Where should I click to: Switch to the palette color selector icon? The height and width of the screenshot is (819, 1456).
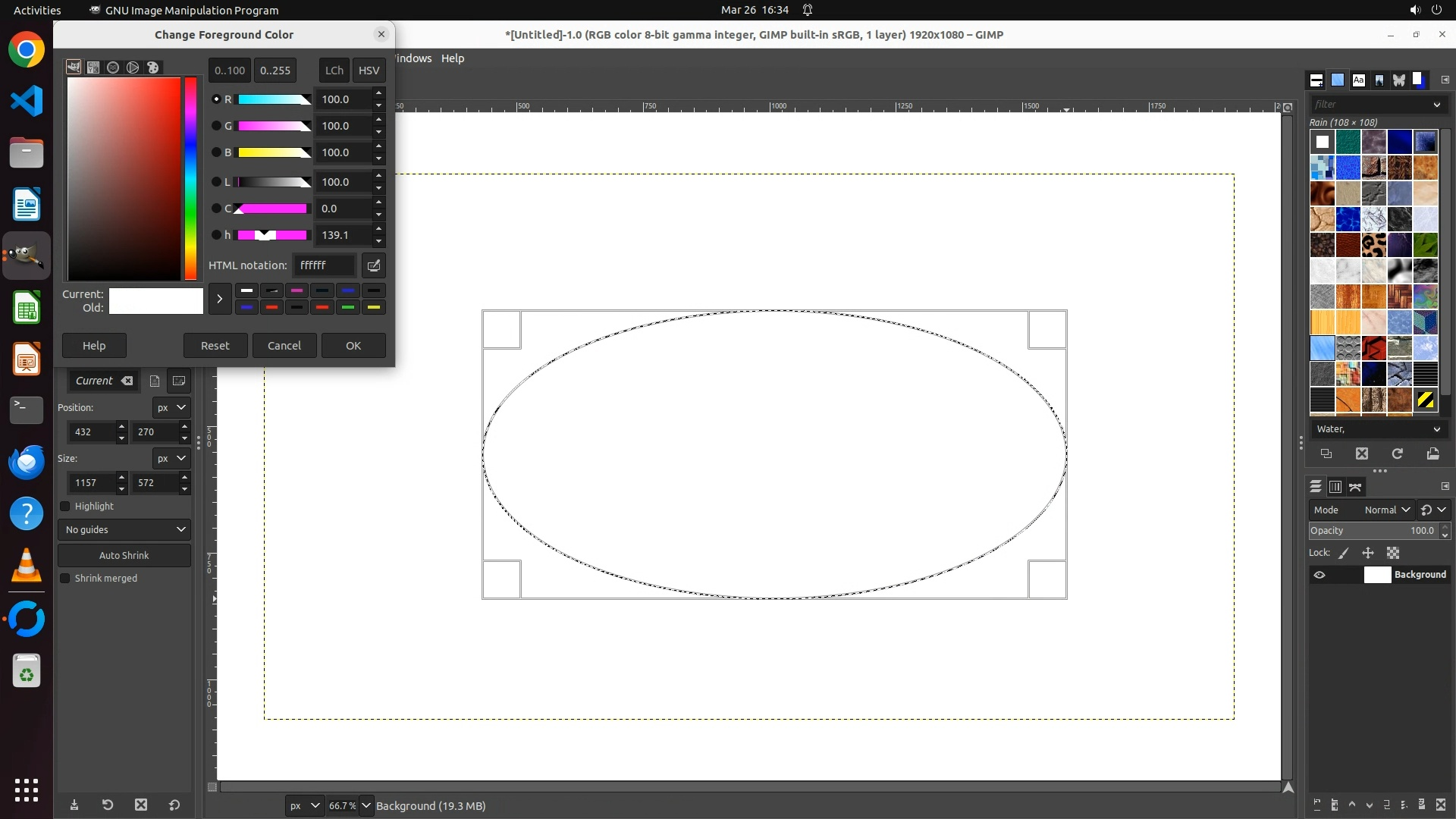tap(153, 67)
